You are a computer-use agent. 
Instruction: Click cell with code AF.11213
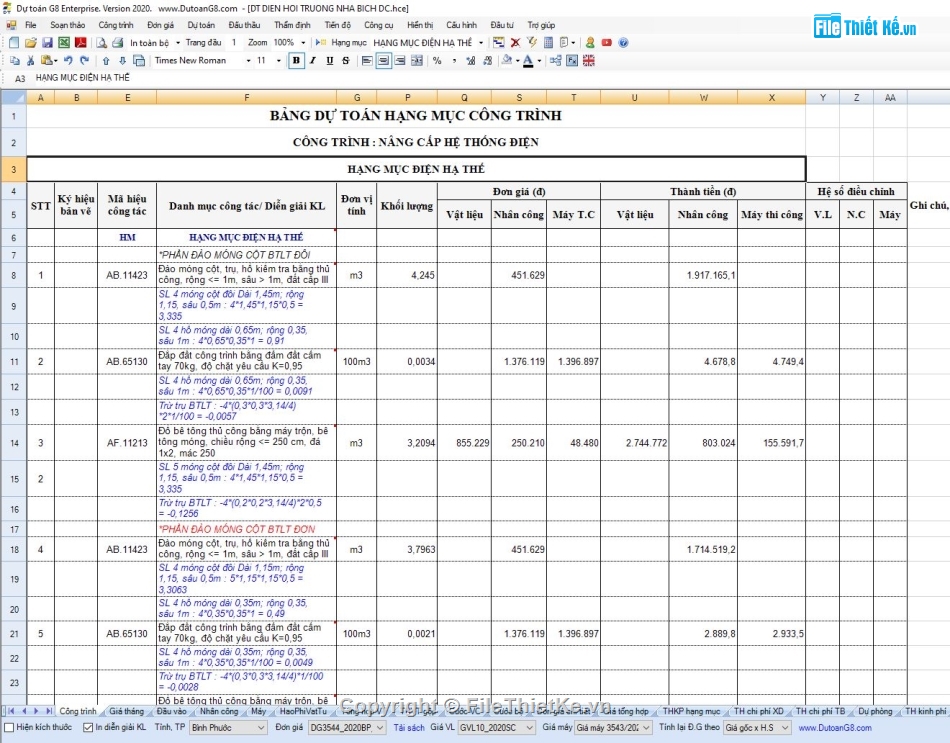(x=127, y=443)
